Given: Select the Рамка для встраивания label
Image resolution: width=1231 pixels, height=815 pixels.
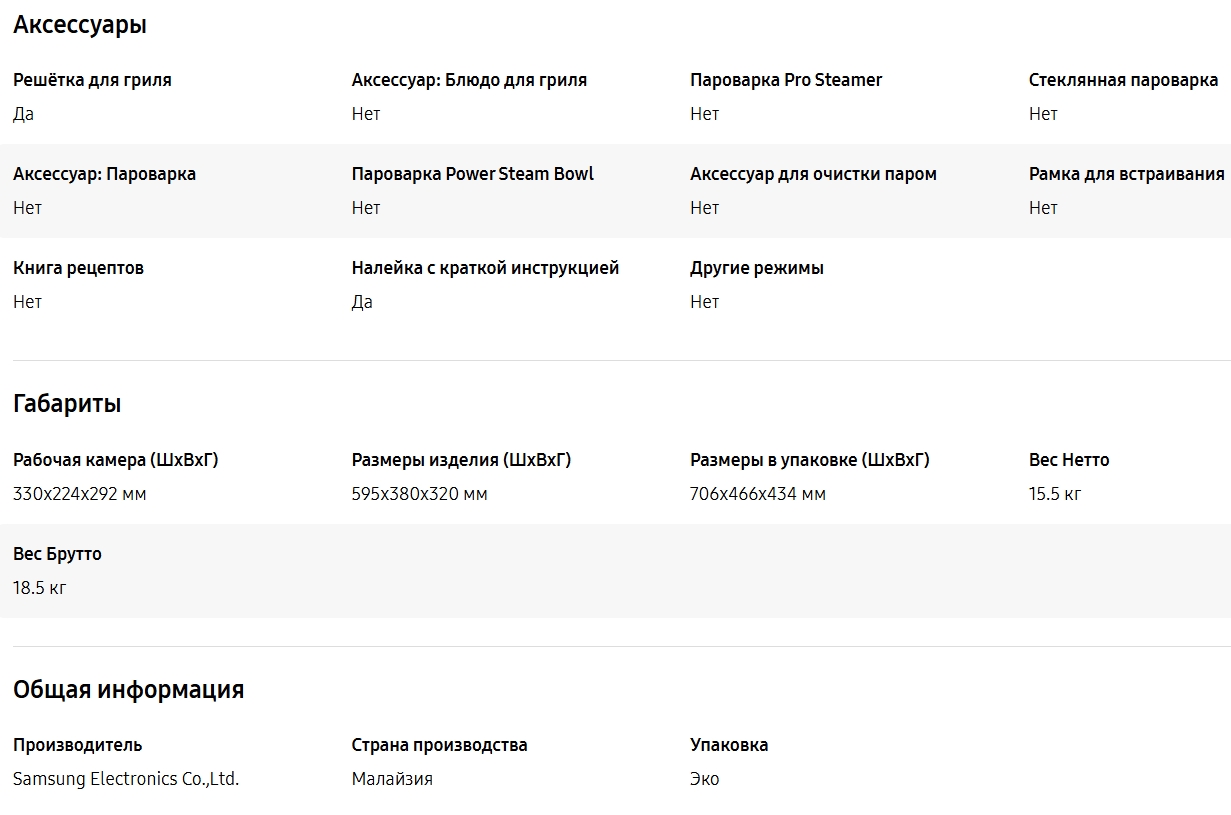Looking at the screenshot, I should tap(1126, 174).
